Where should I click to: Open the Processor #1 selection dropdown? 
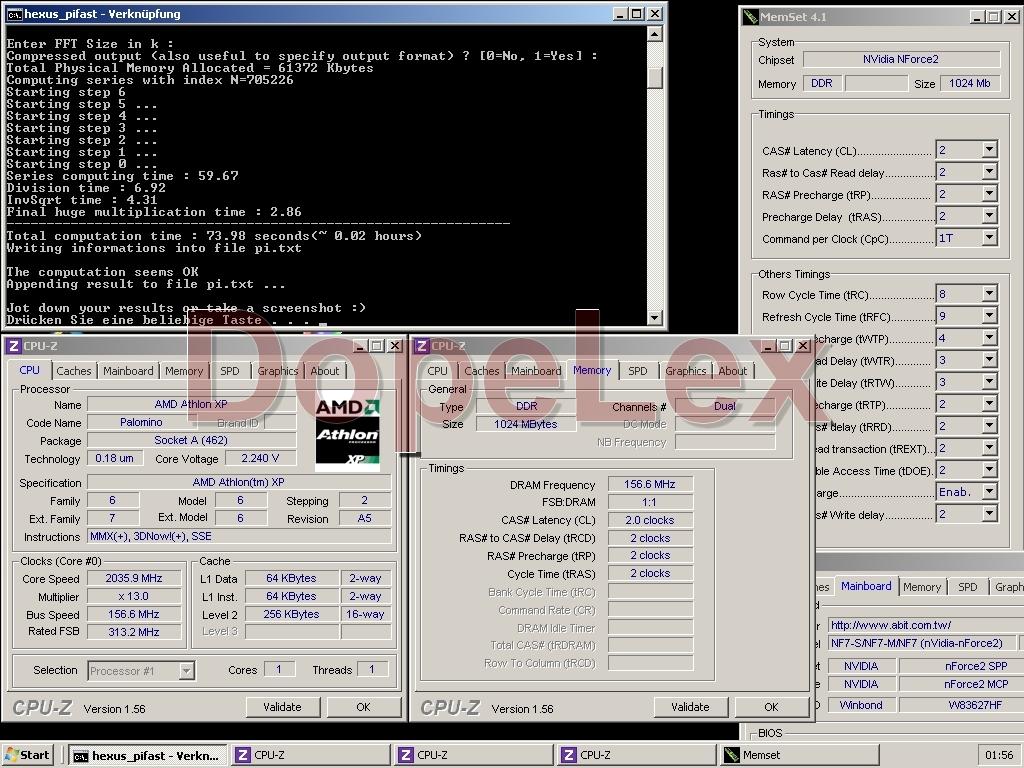187,671
